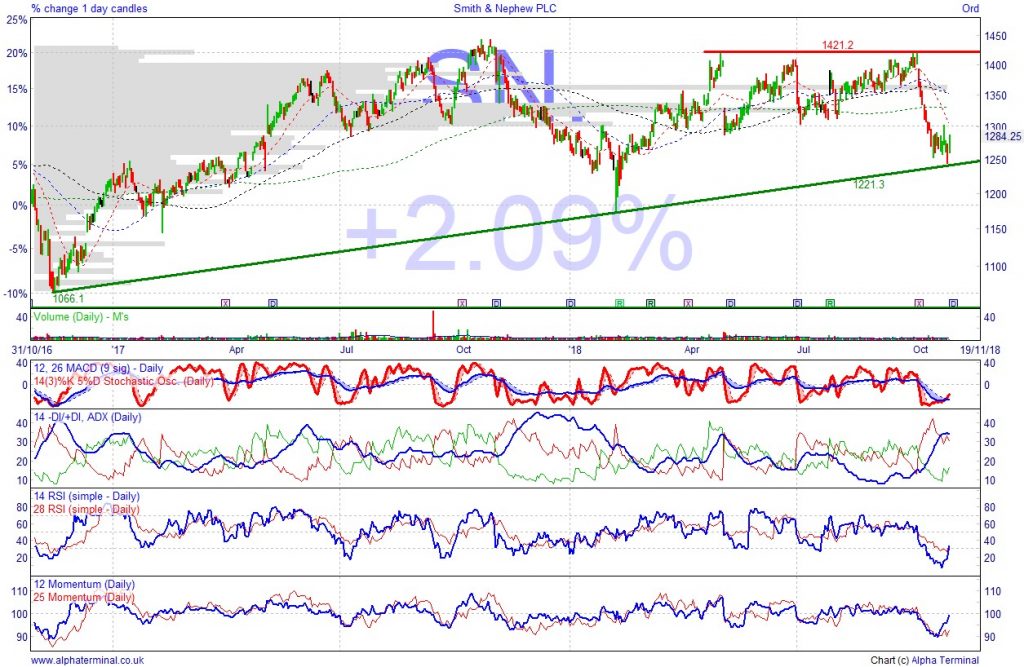Open the D marker in early May 2018

coord(730,303)
